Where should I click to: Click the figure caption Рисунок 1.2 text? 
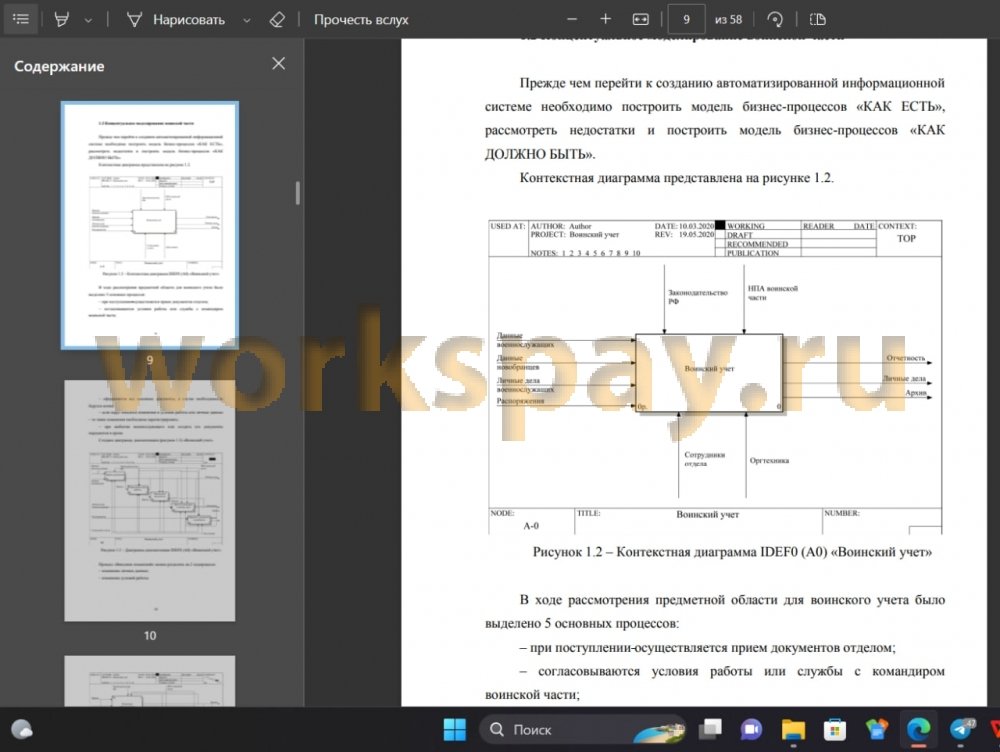point(732,552)
